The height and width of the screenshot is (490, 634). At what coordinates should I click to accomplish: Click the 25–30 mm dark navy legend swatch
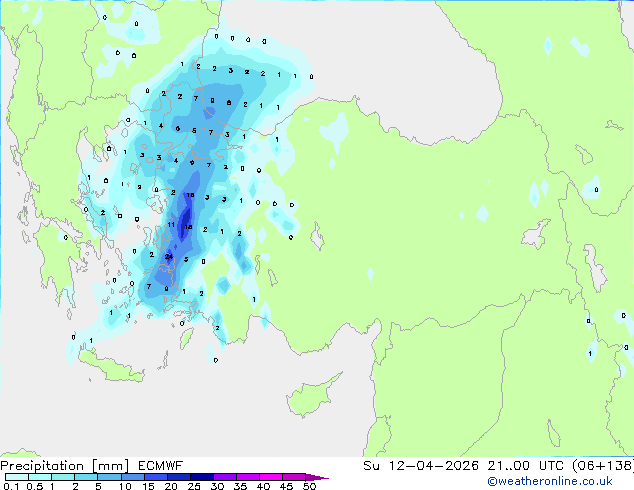point(202,477)
